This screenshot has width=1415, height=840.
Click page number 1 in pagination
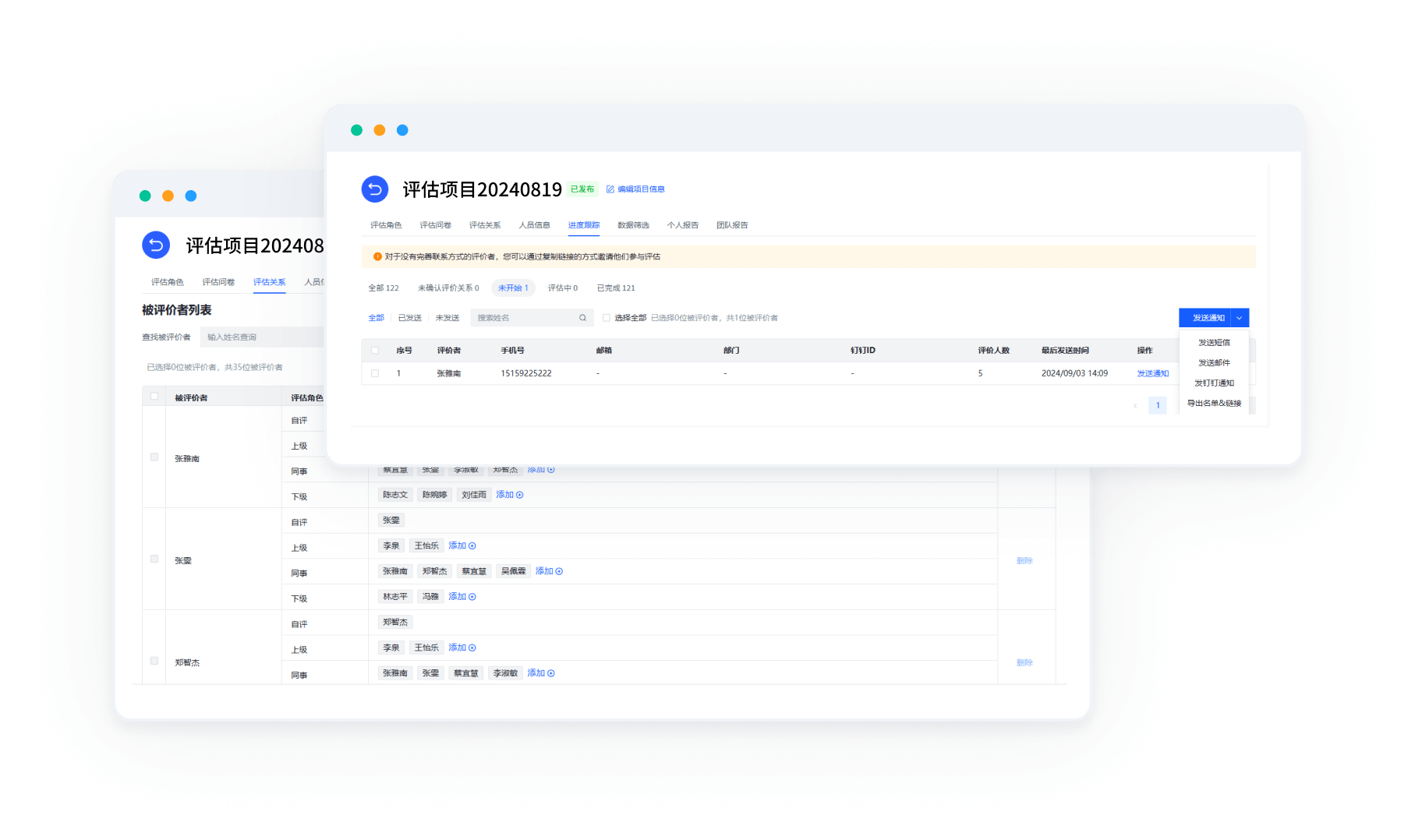(x=1158, y=405)
